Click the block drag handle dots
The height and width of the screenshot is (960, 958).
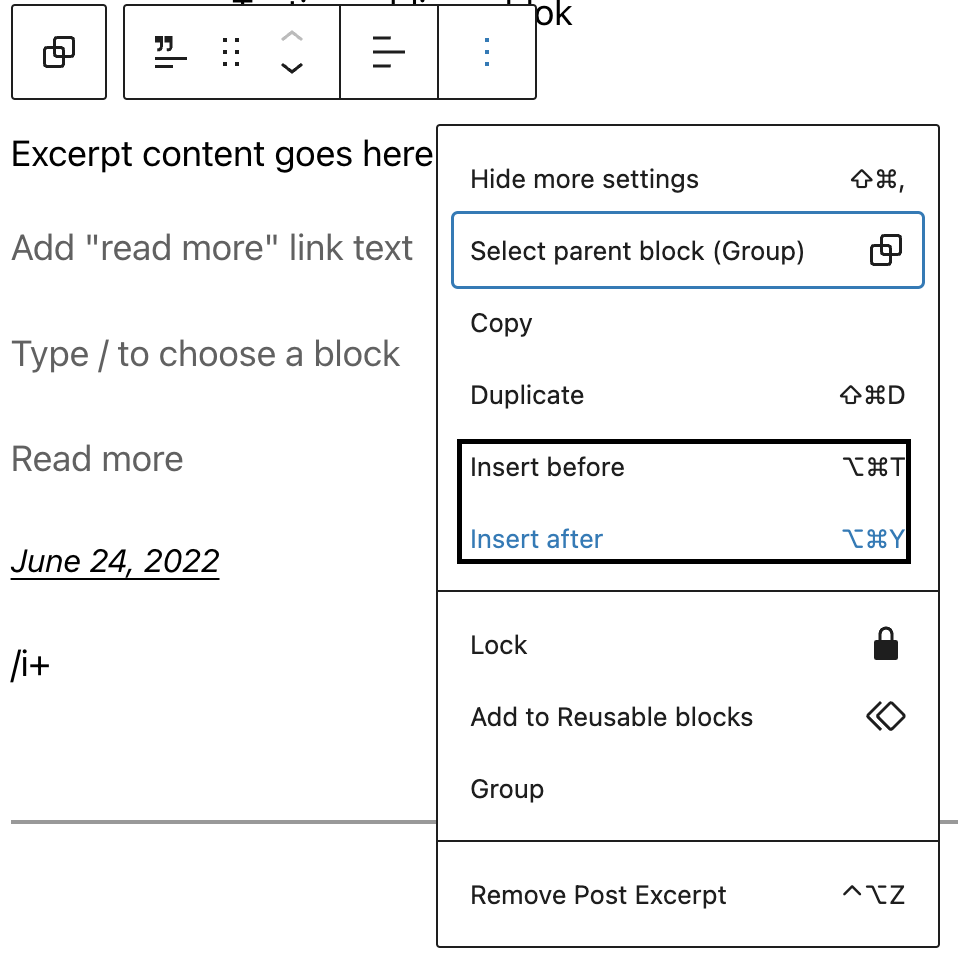(230, 52)
